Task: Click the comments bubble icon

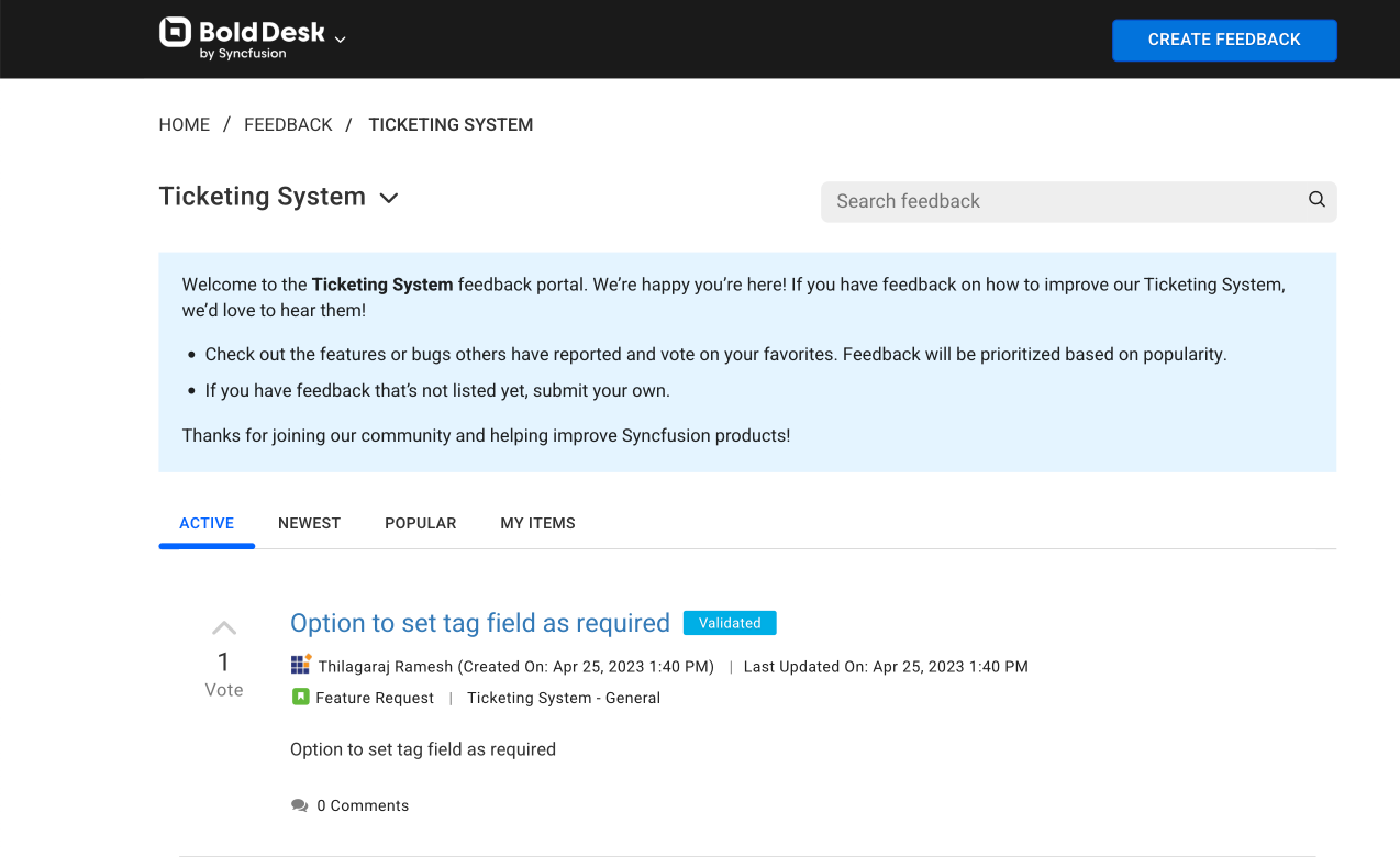Action: pyautogui.click(x=300, y=805)
